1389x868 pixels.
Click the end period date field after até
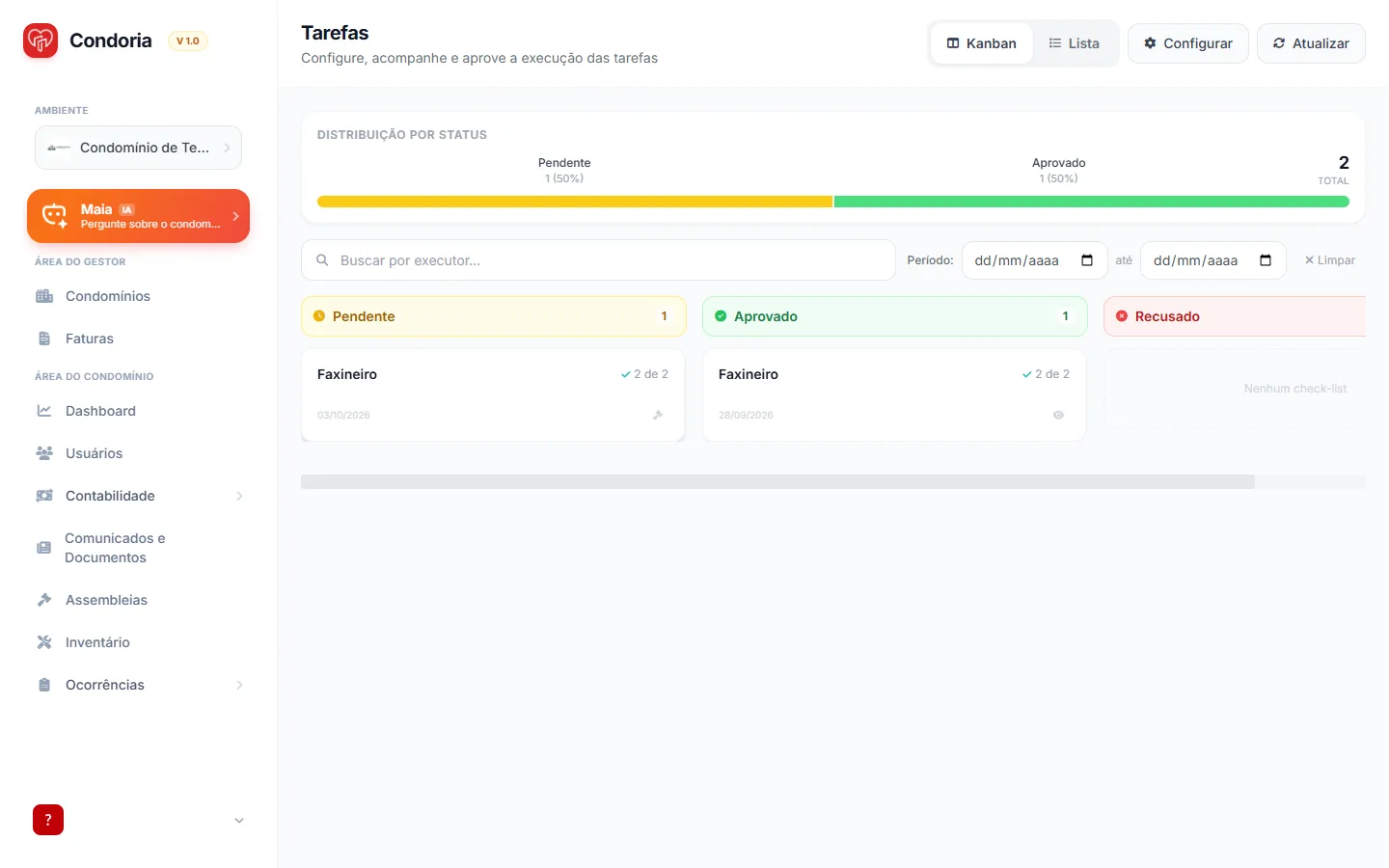[x=1213, y=260]
